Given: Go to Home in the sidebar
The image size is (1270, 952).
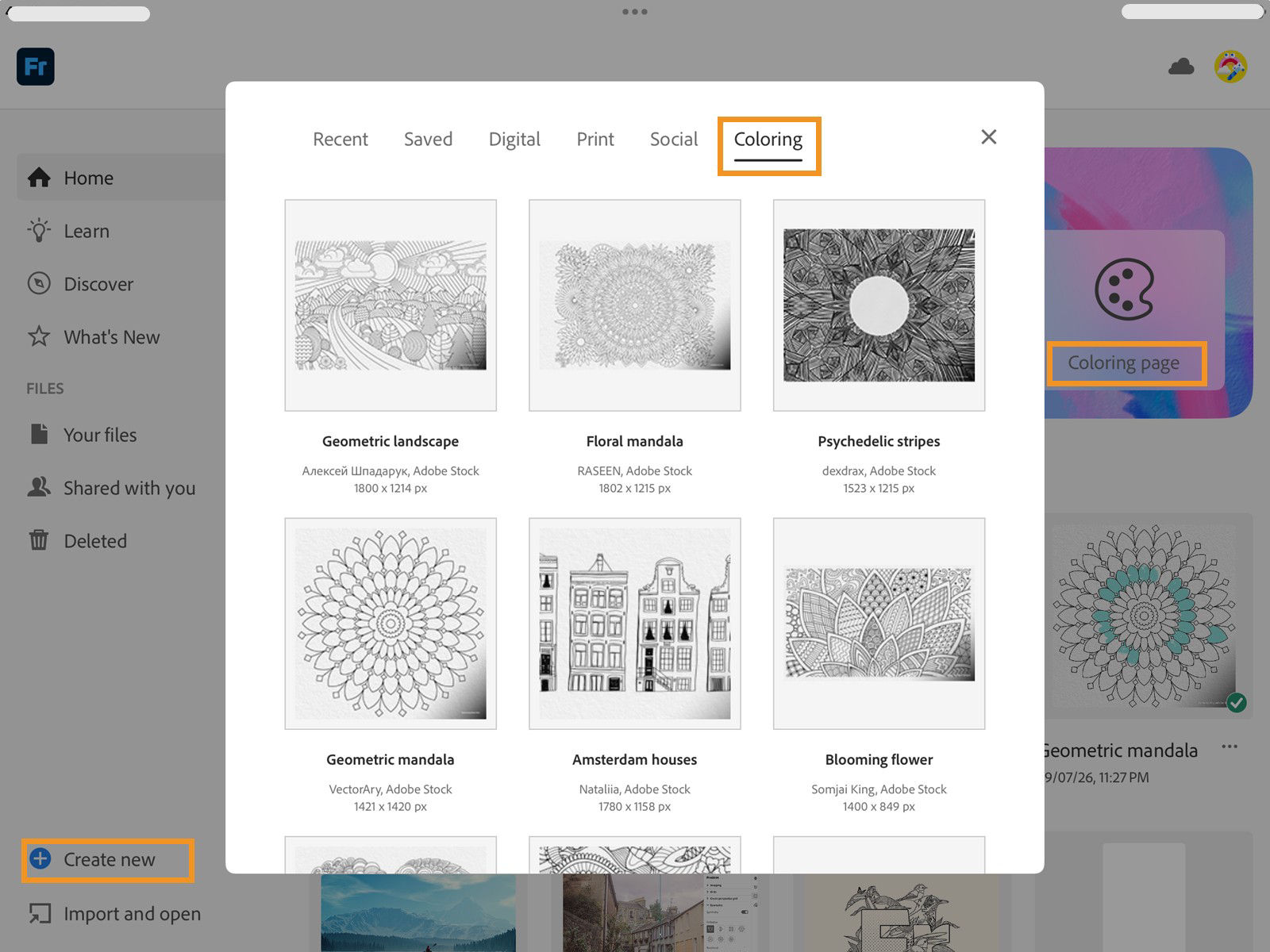Looking at the screenshot, I should 121,178.
